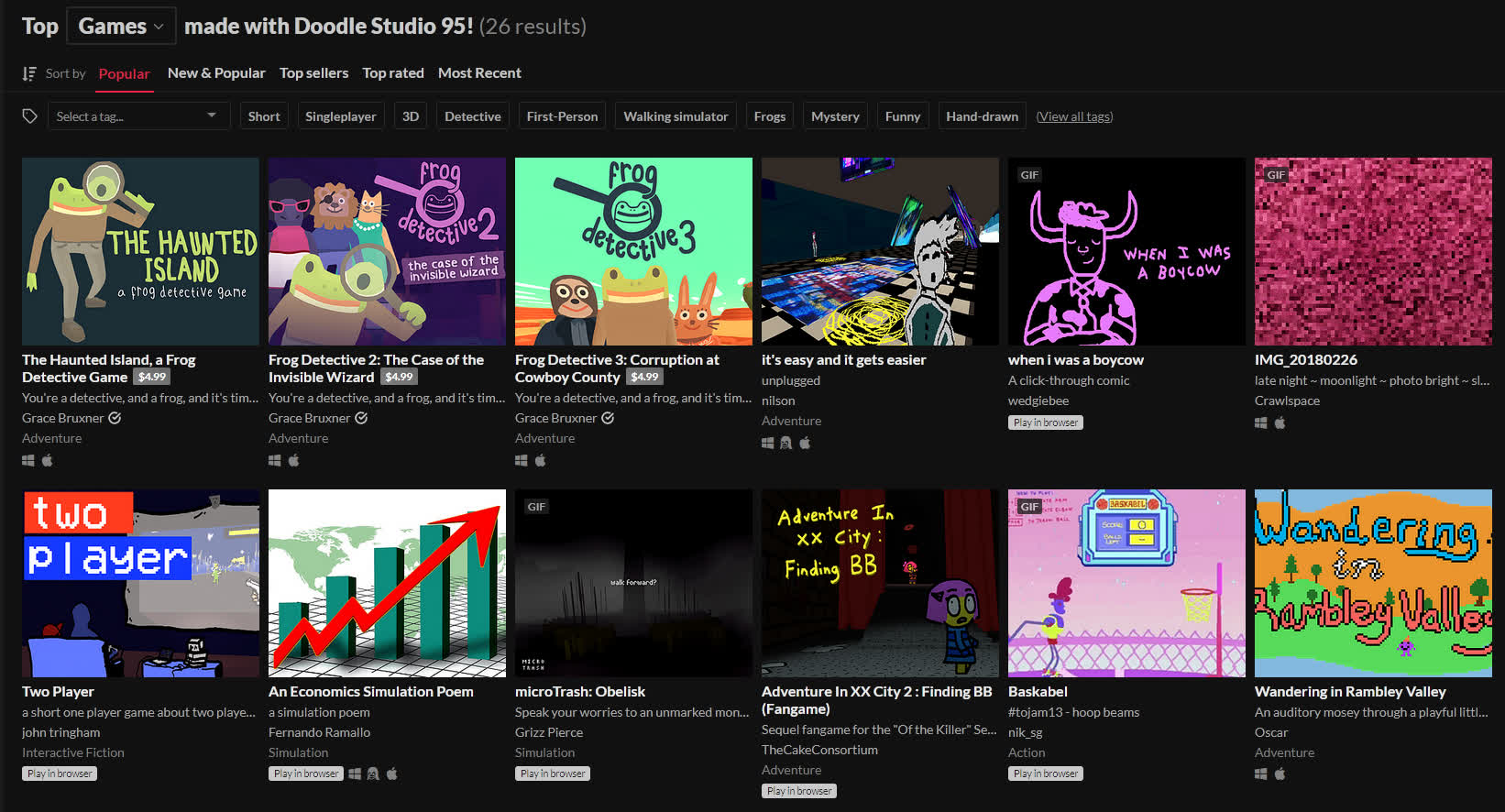Visit nik_sg's author page
The height and width of the screenshot is (812, 1505).
pos(1026,732)
